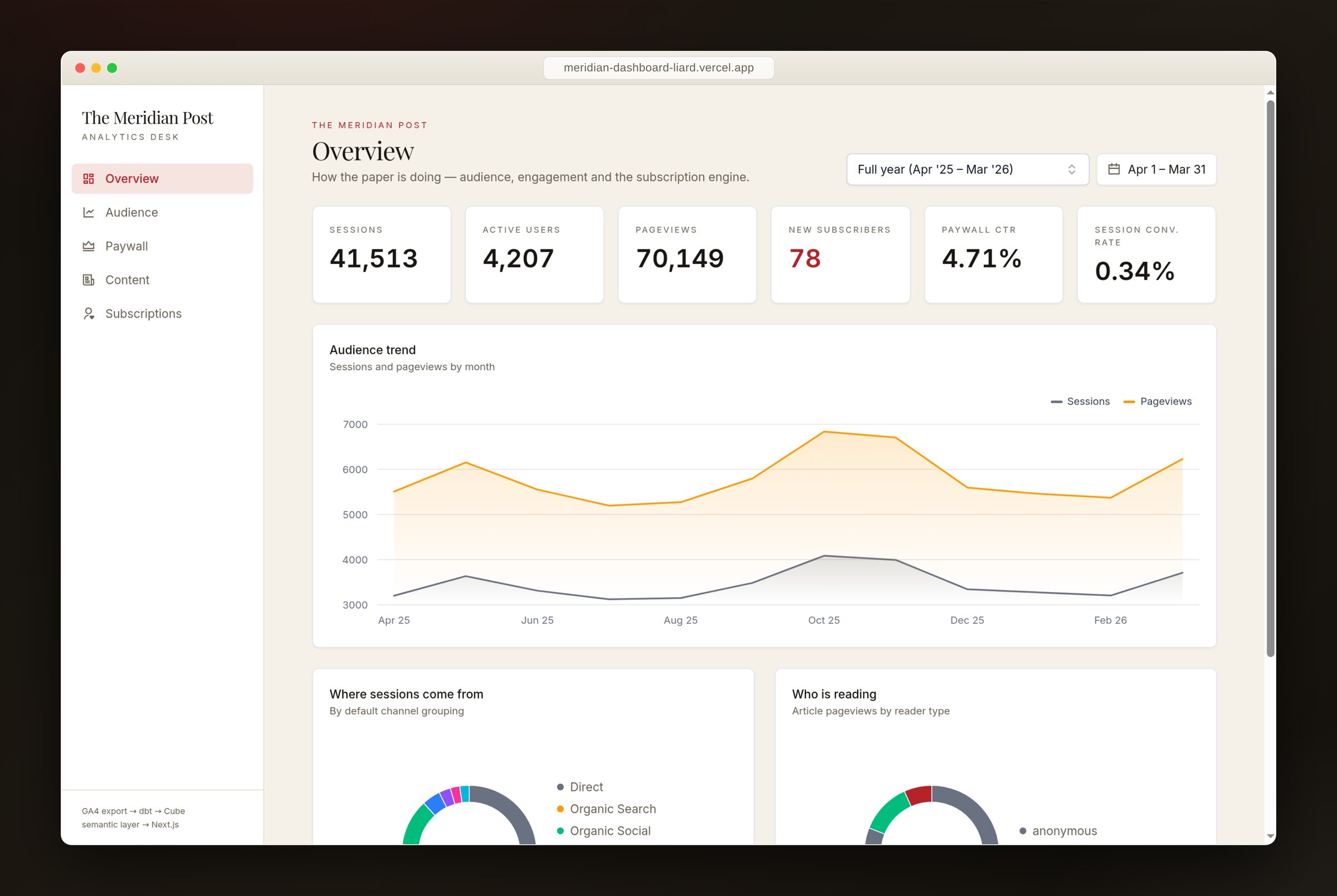
Task: Click the vertical scrollbar thumb
Action: click(x=1270, y=379)
